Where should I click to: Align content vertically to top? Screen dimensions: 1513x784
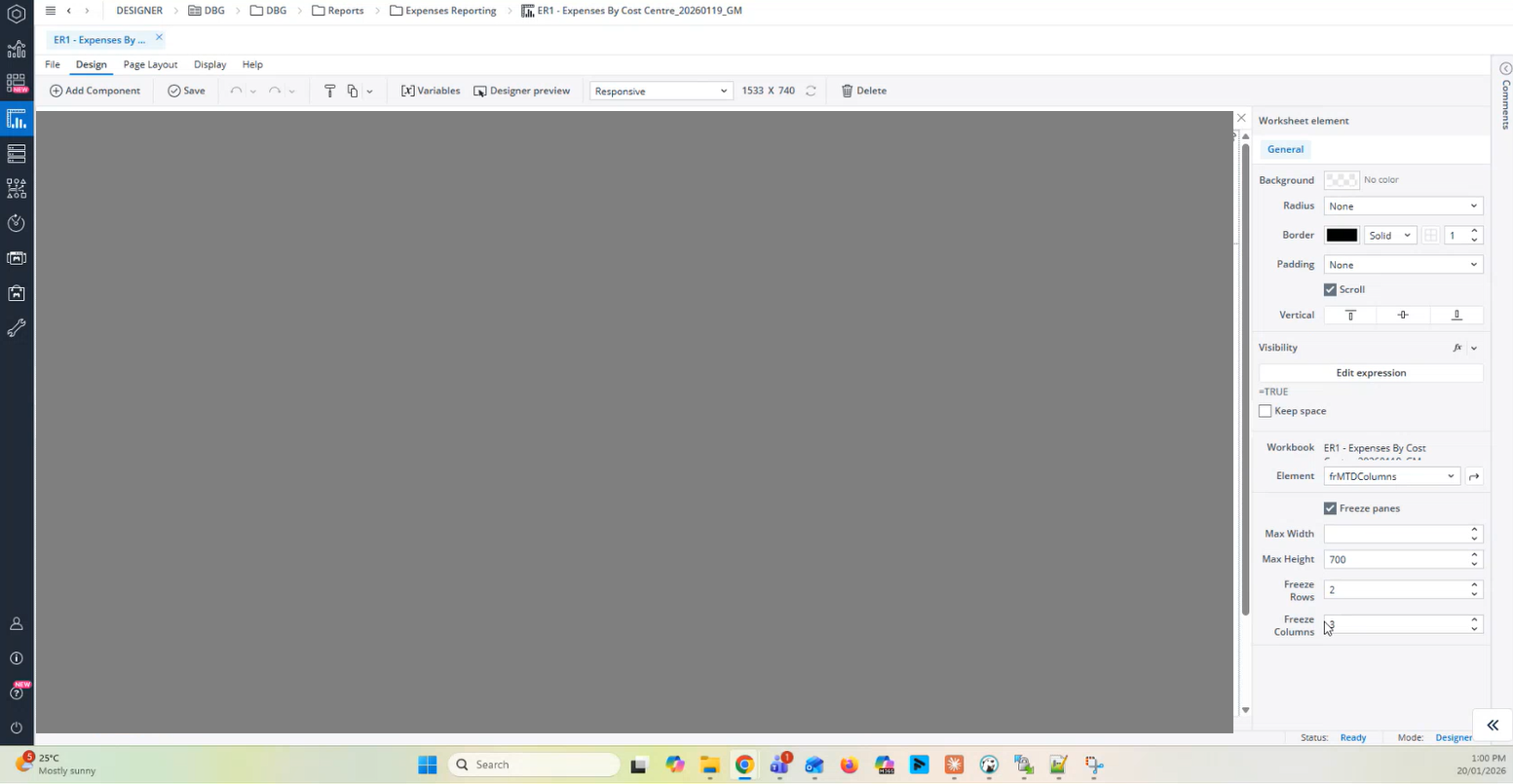click(x=1350, y=316)
